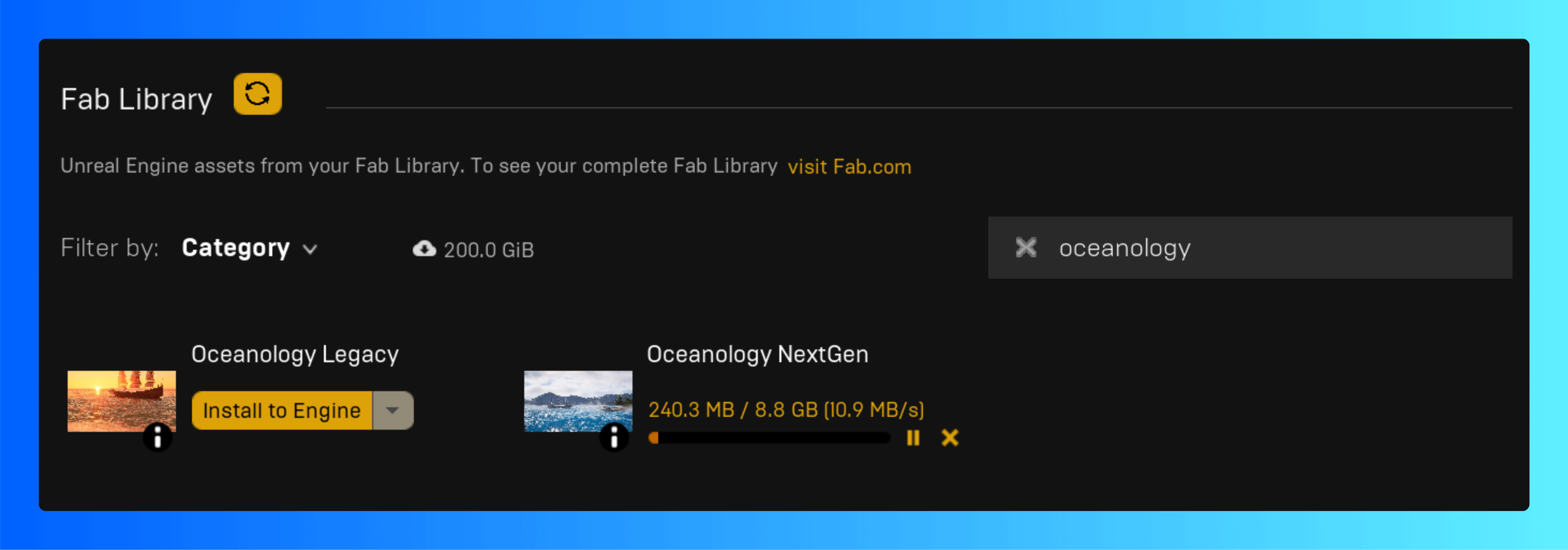Install Oceanology Legacy to Engine
The image size is (1568, 550).
tap(282, 411)
